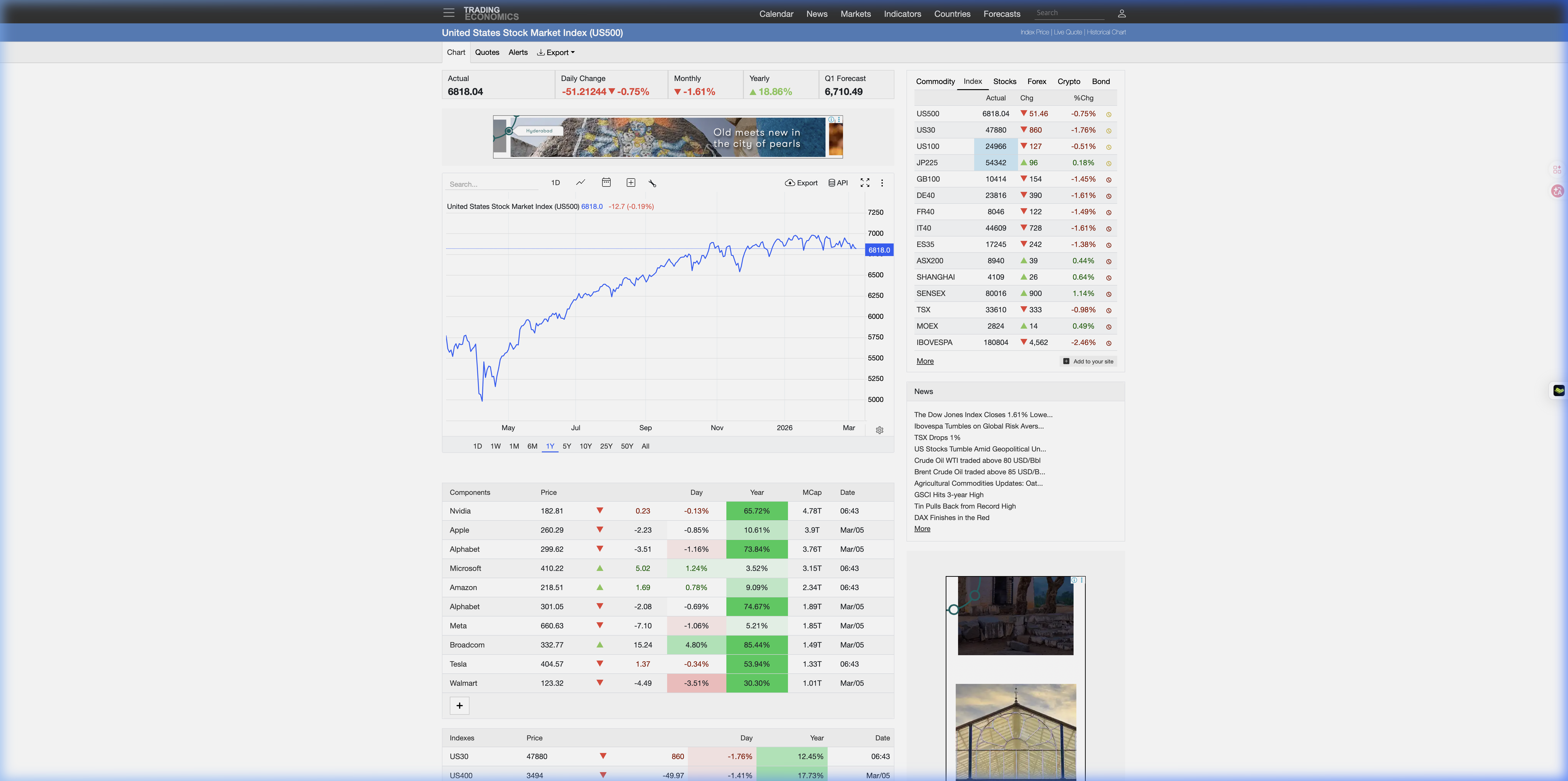1568x781 pixels.
Task: Click the chart Search input field
Action: click(x=492, y=184)
